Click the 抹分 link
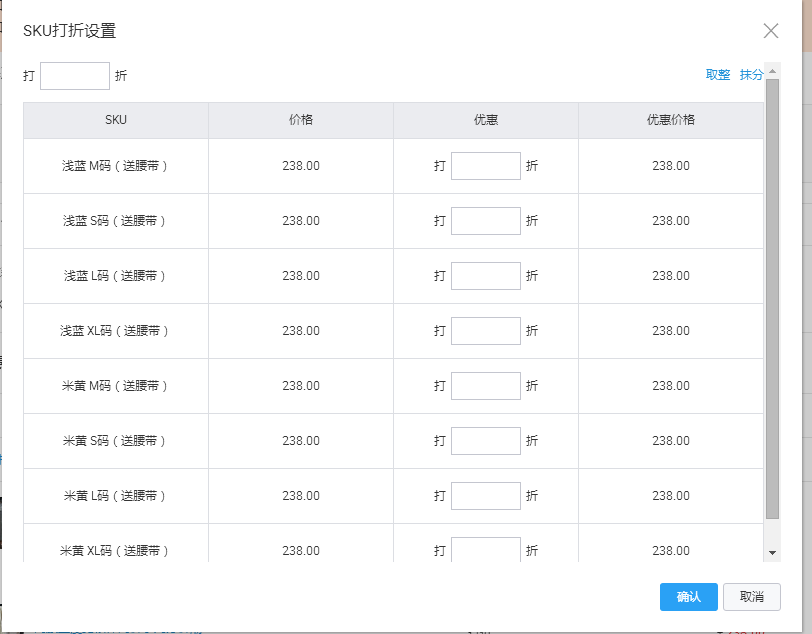The height and width of the screenshot is (634, 812). (x=751, y=75)
